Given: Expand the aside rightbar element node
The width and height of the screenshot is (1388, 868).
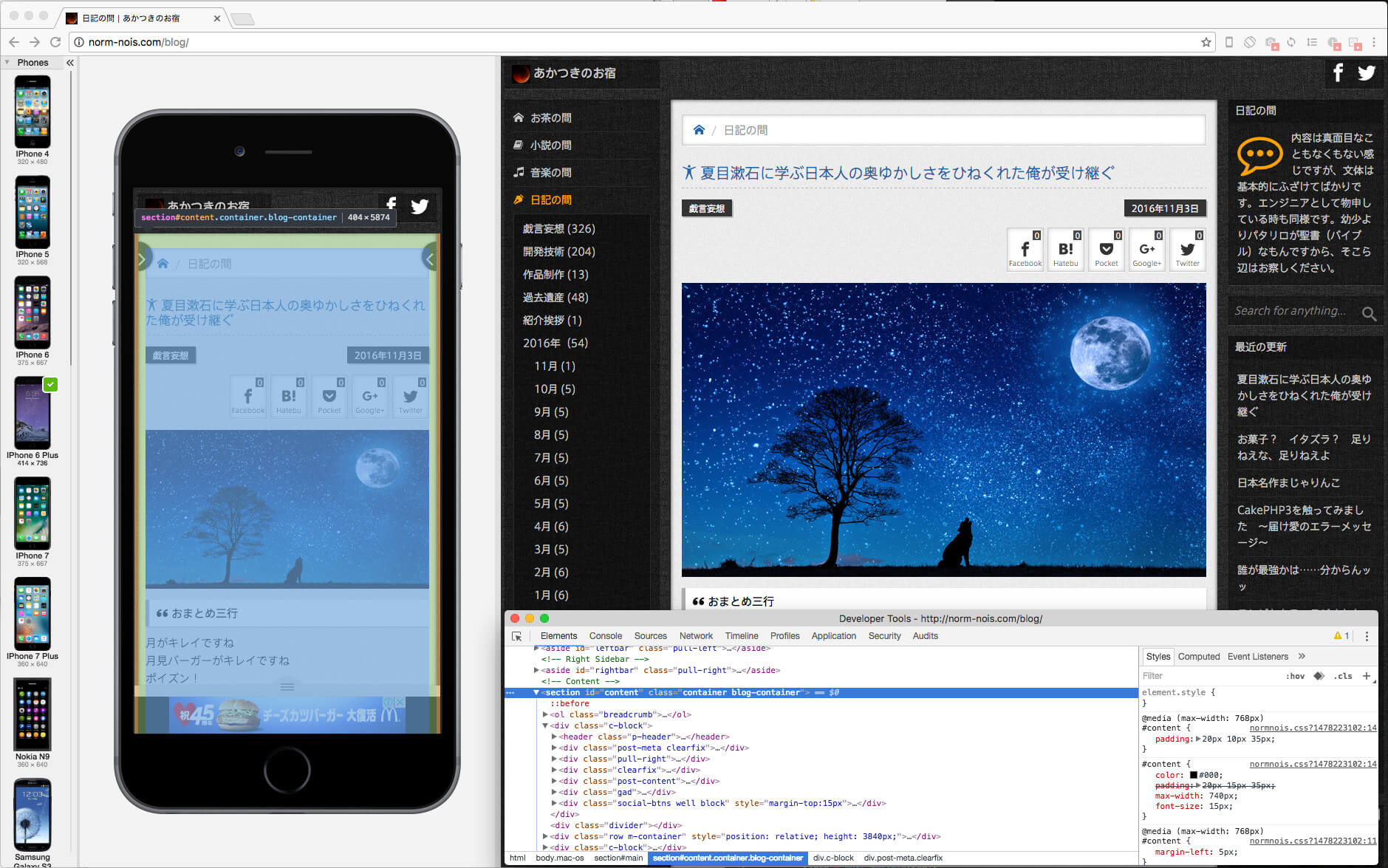Looking at the screenshot, I should pyautogui.click(x=536, y=670).
